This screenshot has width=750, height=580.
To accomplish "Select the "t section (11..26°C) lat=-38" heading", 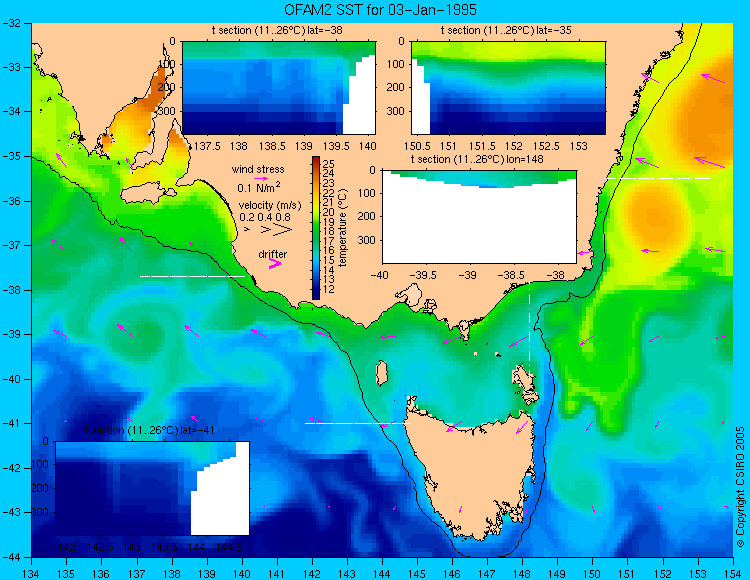I will pyautogui.click(x=277, y=31).
